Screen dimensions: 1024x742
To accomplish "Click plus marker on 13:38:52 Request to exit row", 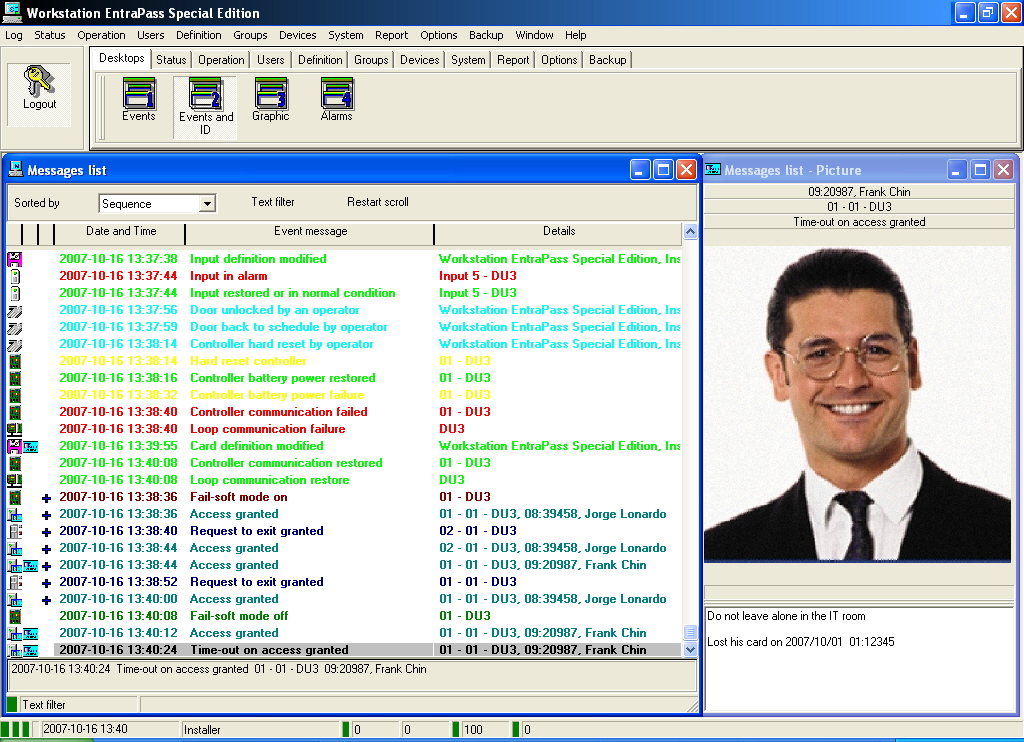I will [46, 583].
